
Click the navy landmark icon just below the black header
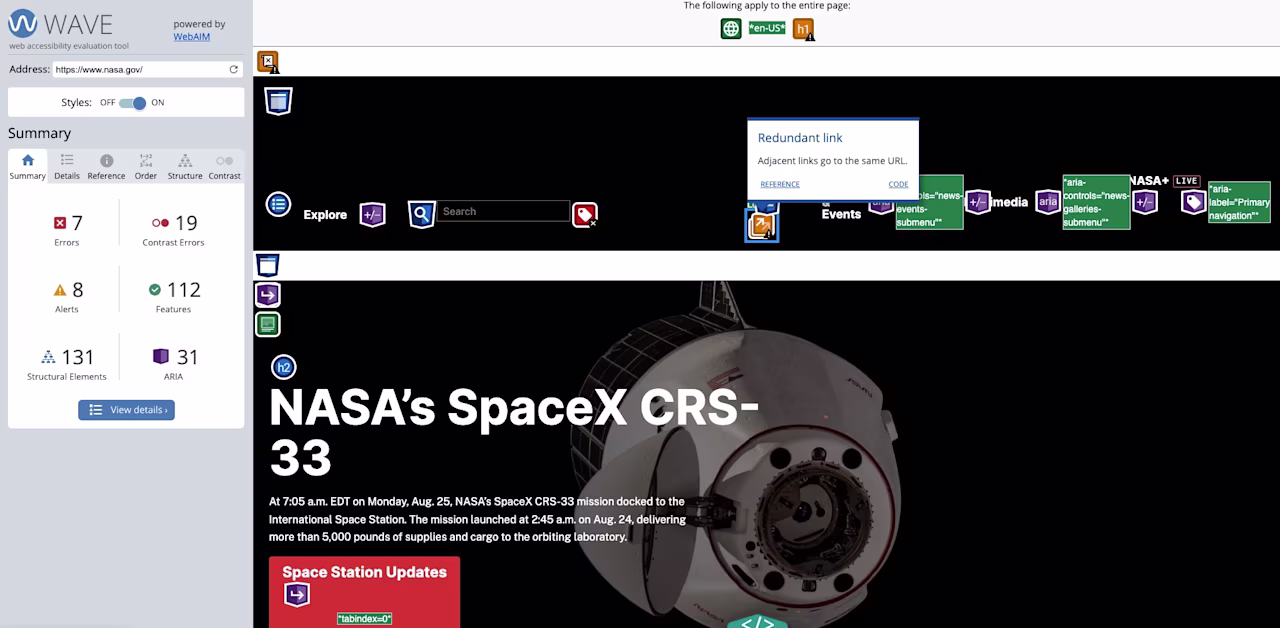268,265
